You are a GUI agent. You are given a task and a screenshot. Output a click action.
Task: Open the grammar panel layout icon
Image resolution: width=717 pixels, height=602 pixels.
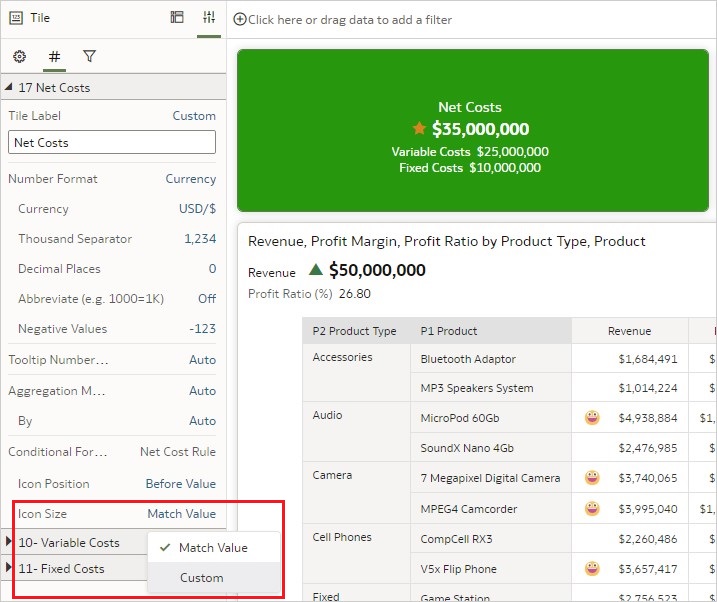point(177,18)
